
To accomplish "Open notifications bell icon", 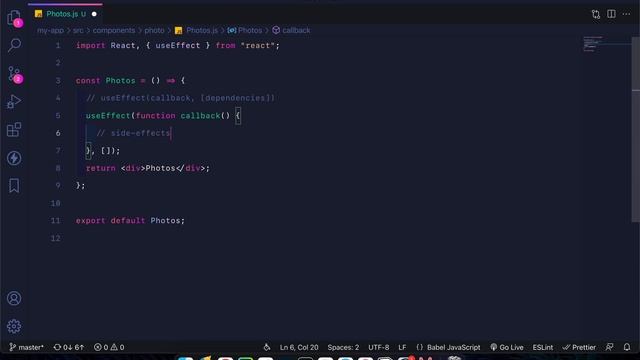I will [x=627, y=347].
